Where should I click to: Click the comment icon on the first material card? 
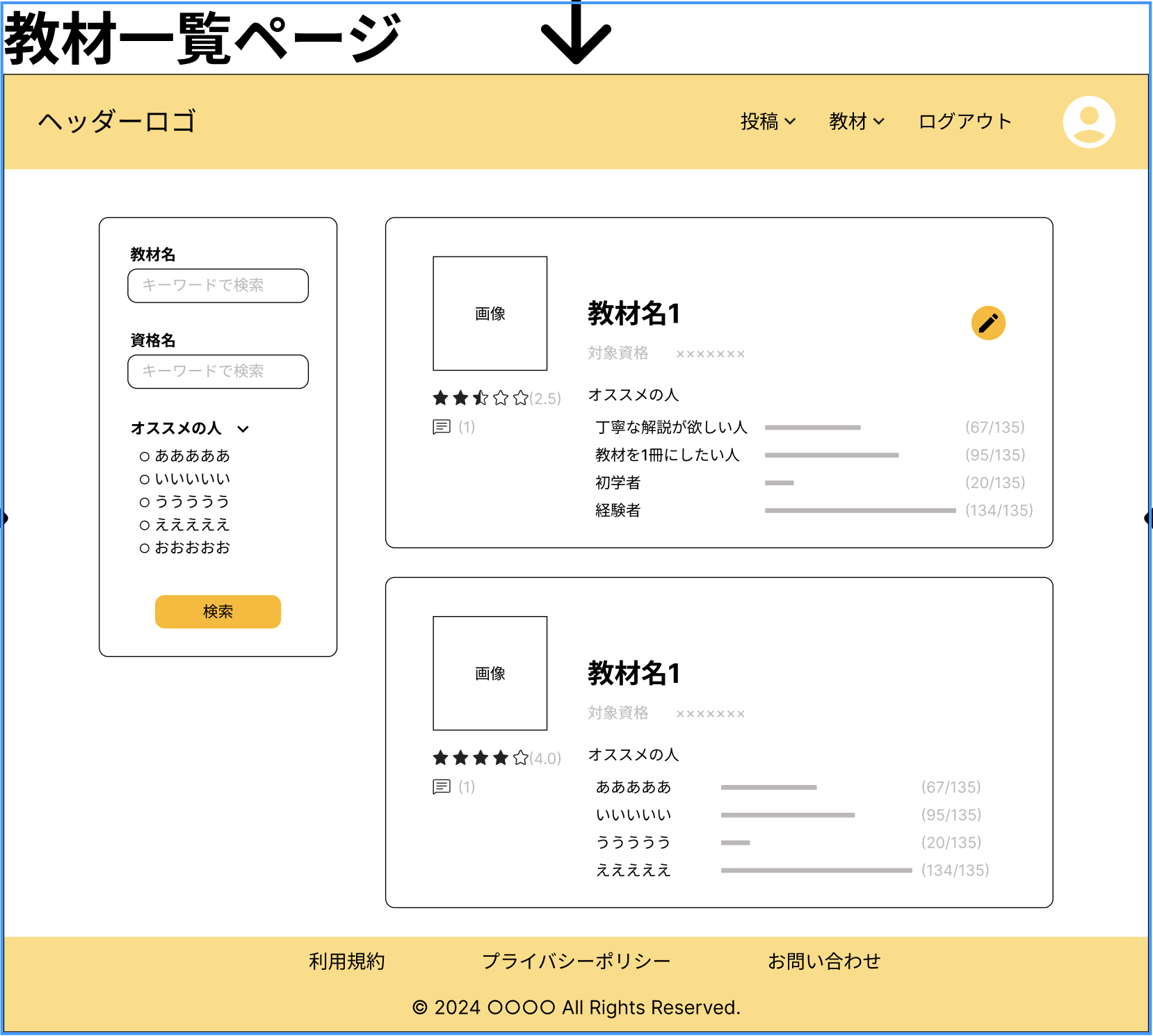coord(441,426)
